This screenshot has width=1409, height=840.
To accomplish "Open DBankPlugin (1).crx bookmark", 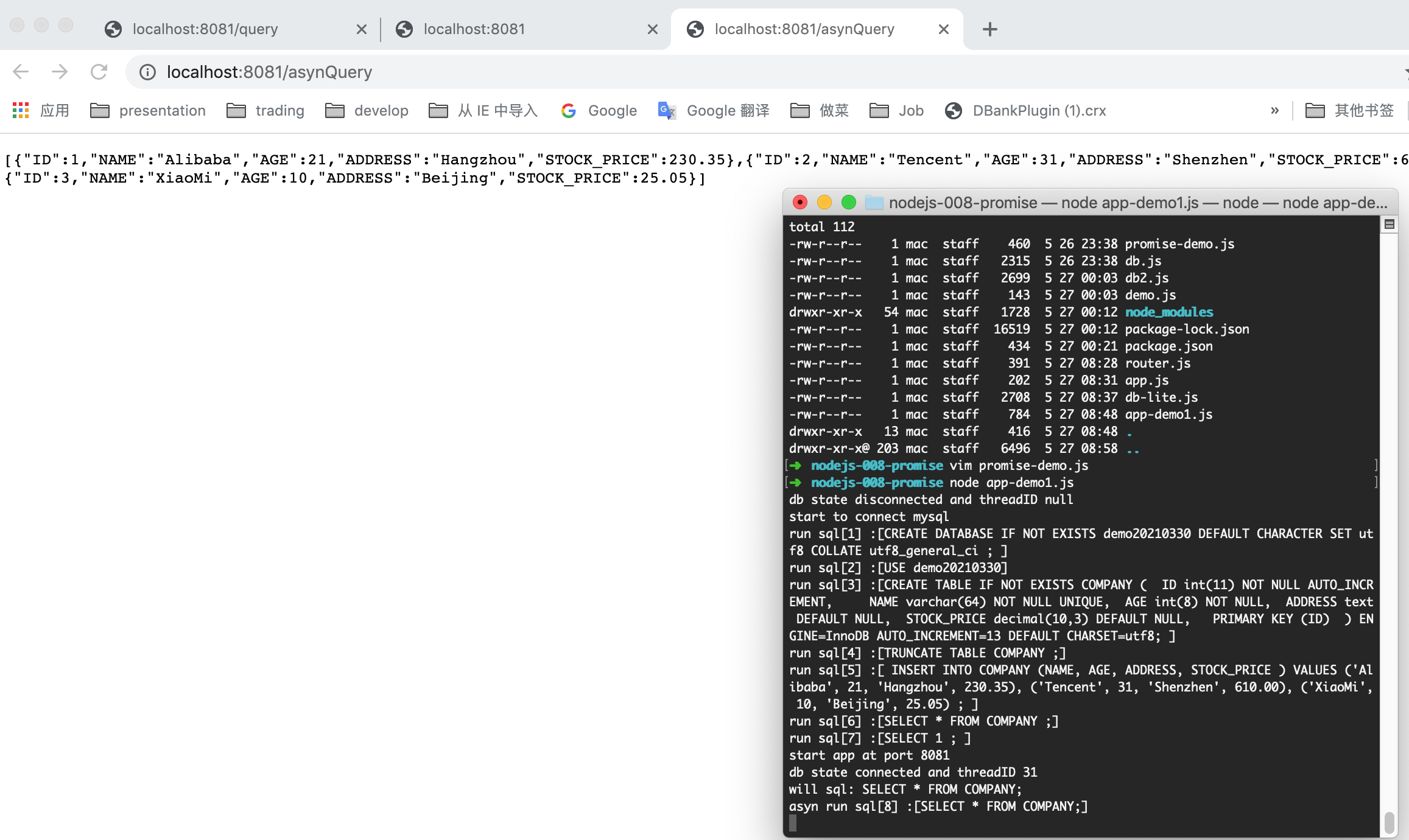I will tap(1025, 110).
